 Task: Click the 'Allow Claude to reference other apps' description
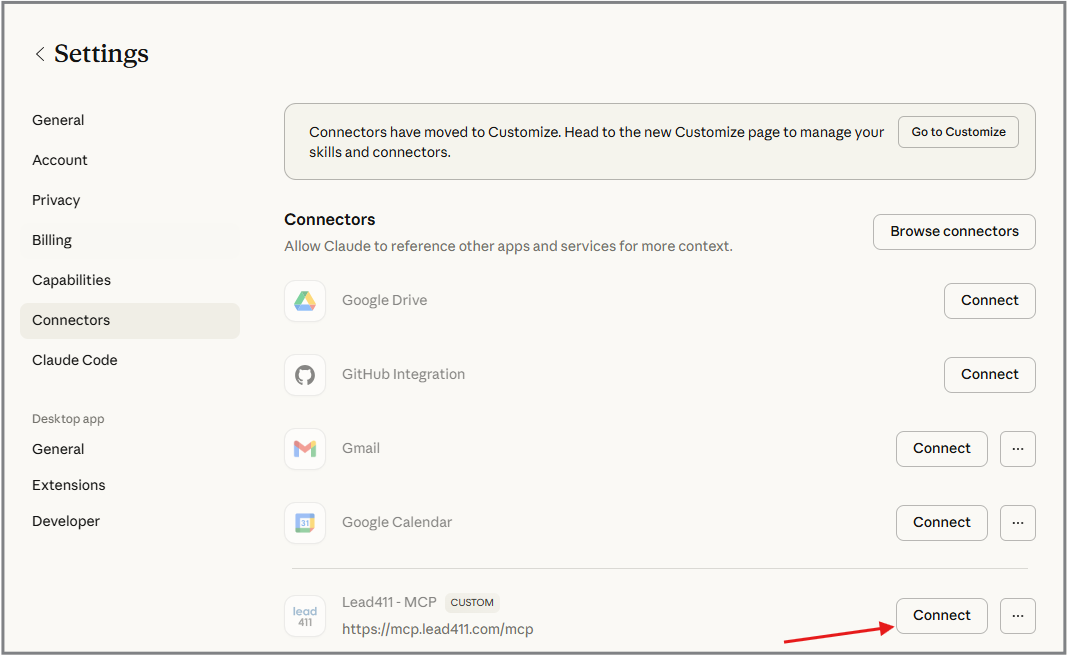point(508,246)
